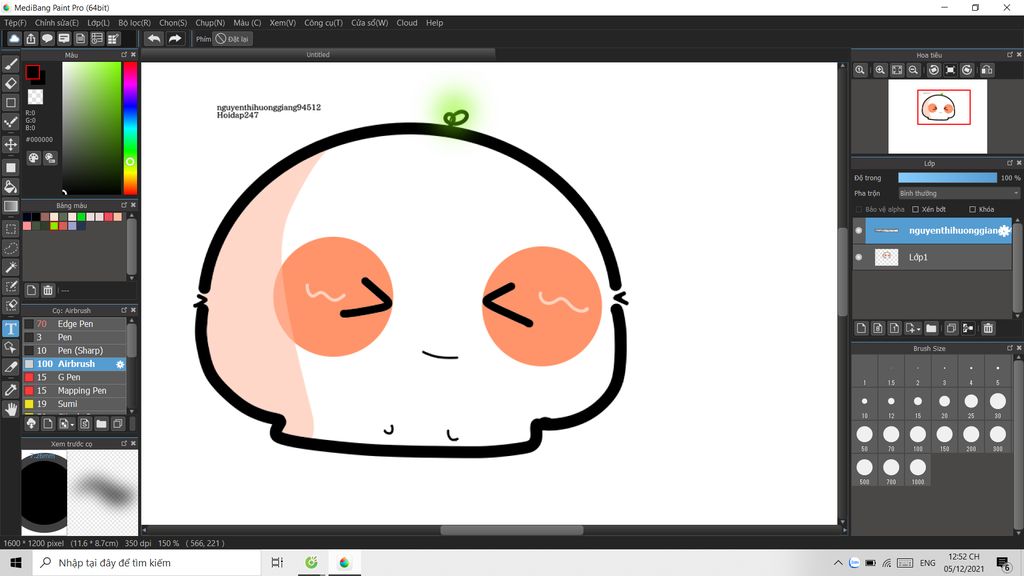Select the Sumi brush
This screenshot has height=576, width=1024.
pyautogui.click(x=74, y=404)
